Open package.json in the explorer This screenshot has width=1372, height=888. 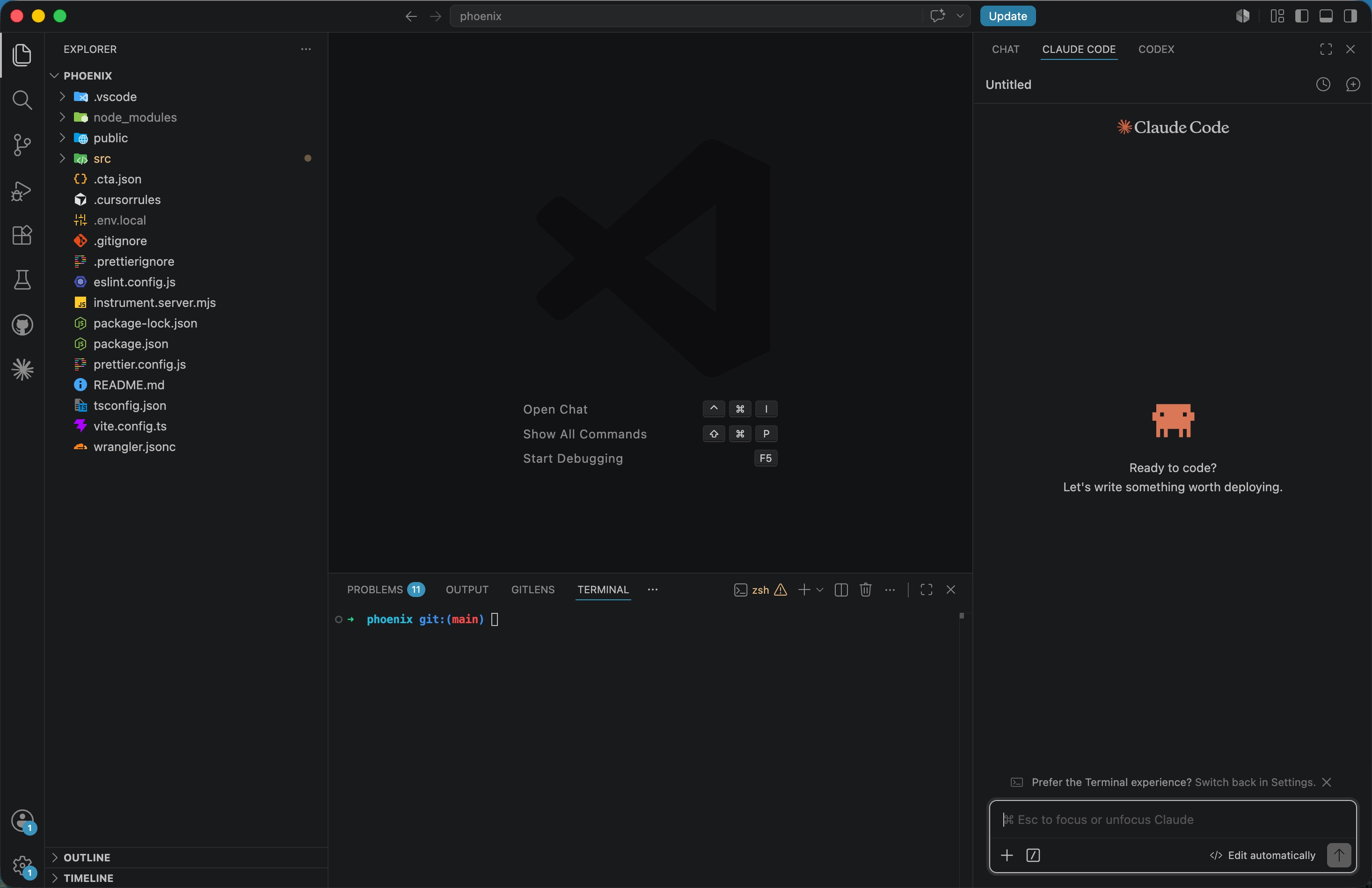tap(130, 343)
